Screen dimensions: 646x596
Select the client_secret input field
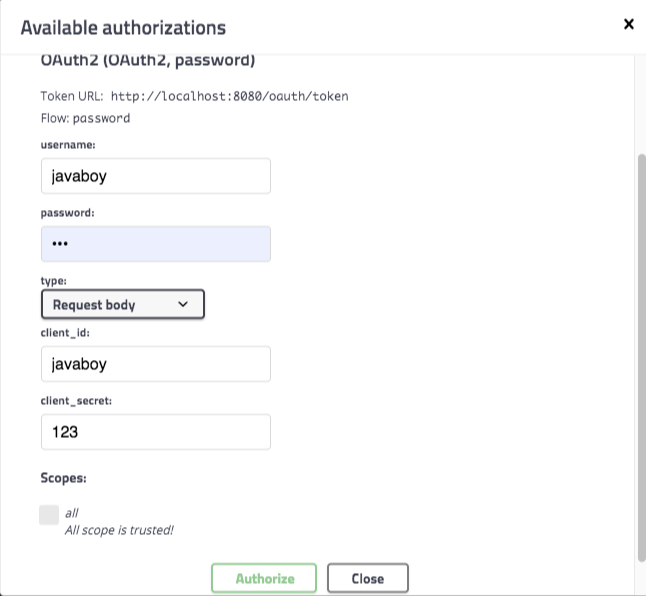[155, 432]
